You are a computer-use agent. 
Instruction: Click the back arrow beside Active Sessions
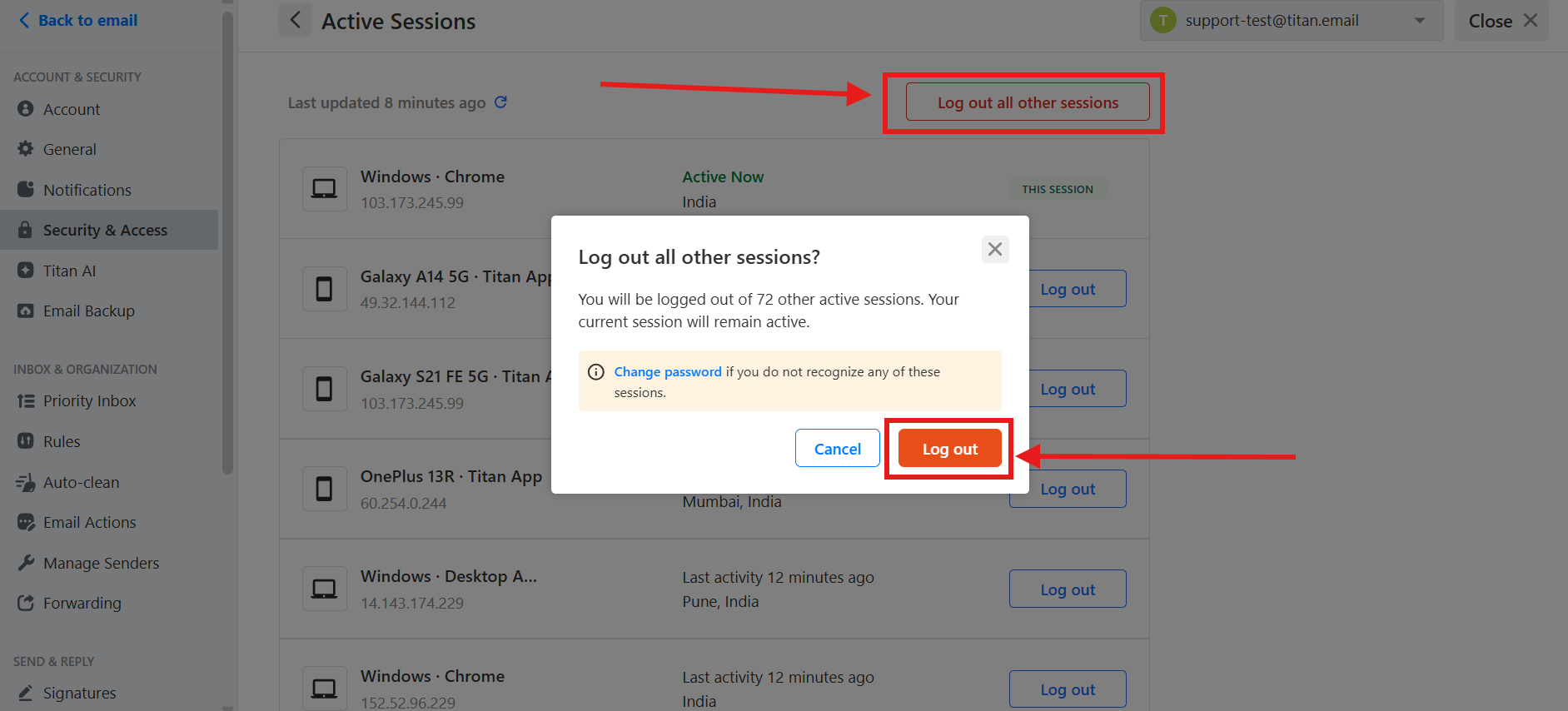pyautogui.click(x=295, y=20)
